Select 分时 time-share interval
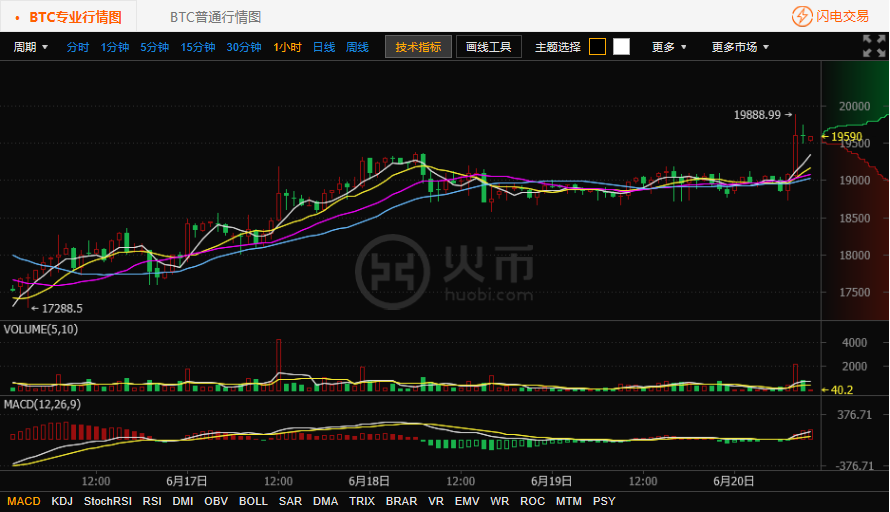Screen dimensions: 890x512 (78, 47)
